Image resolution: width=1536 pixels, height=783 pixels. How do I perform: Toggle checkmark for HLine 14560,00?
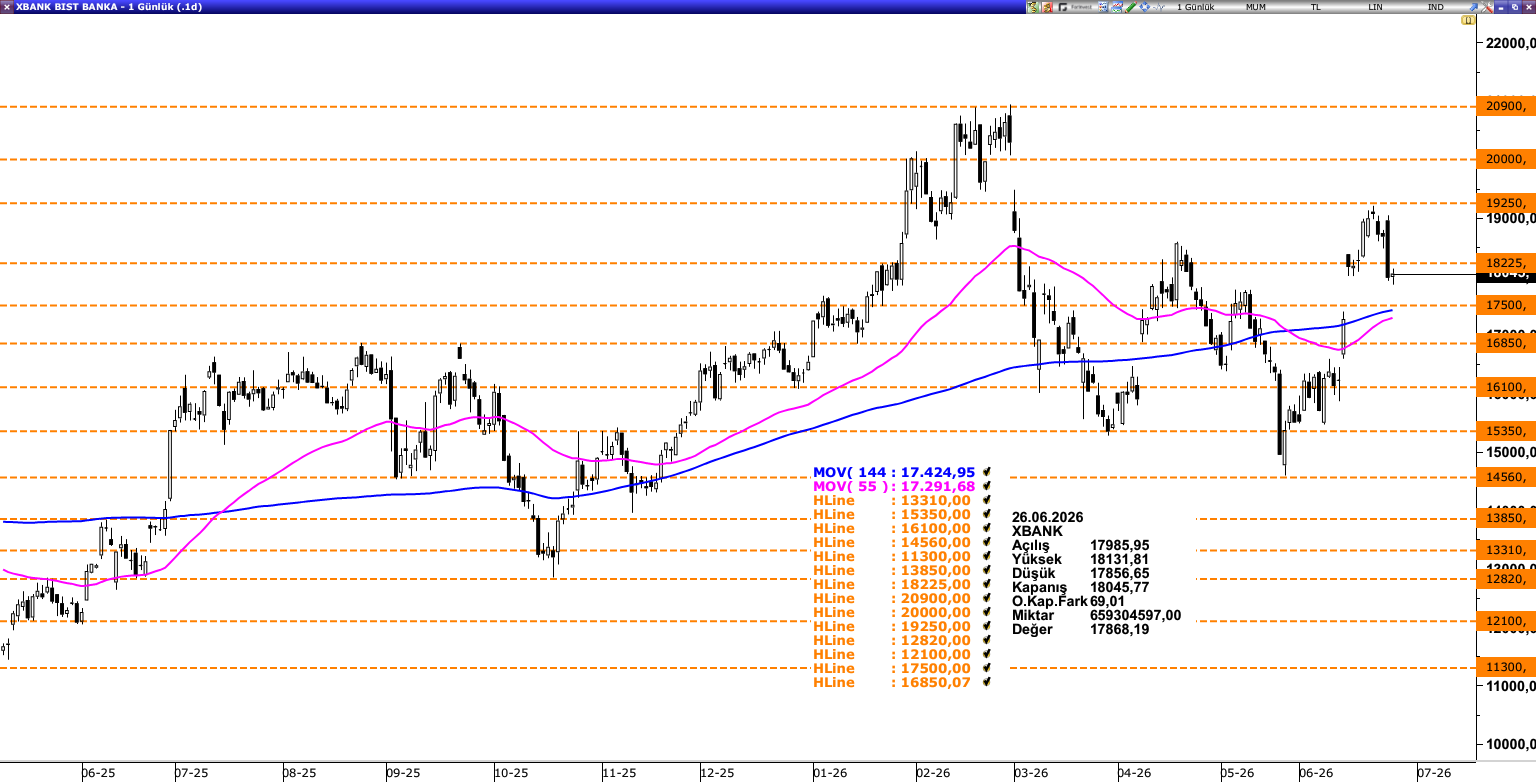point(986,542)
